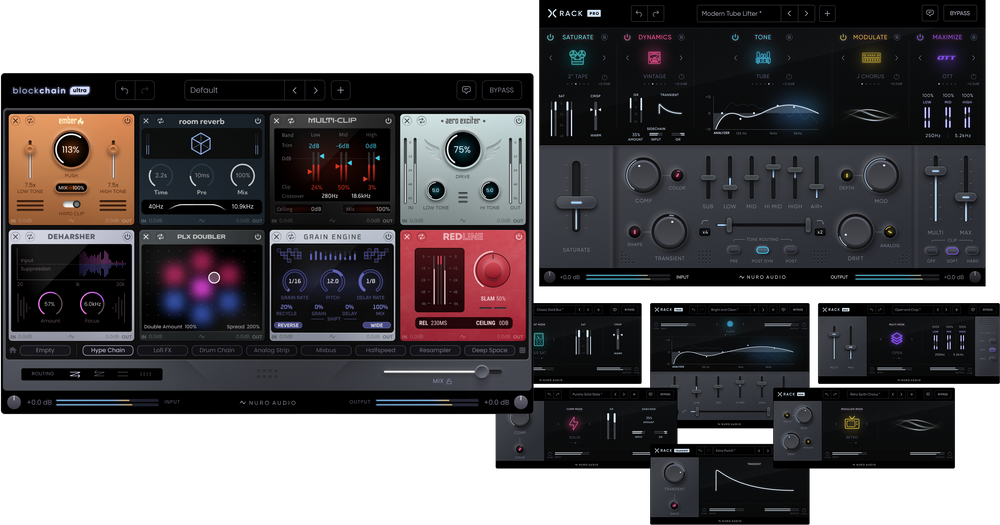Click the Vintage dynamics module icon

pos(655,58)
